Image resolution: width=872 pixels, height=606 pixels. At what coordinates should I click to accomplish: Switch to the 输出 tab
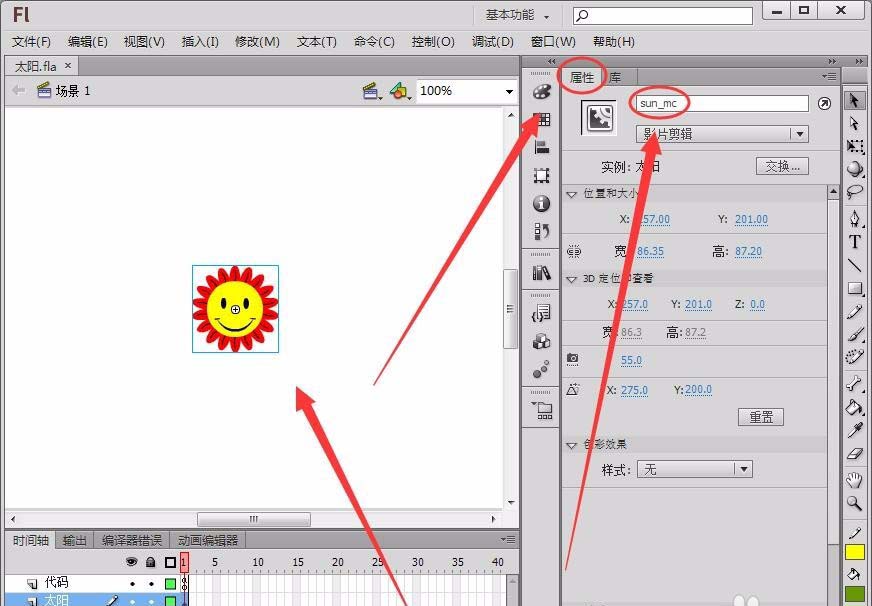point(75,540)
